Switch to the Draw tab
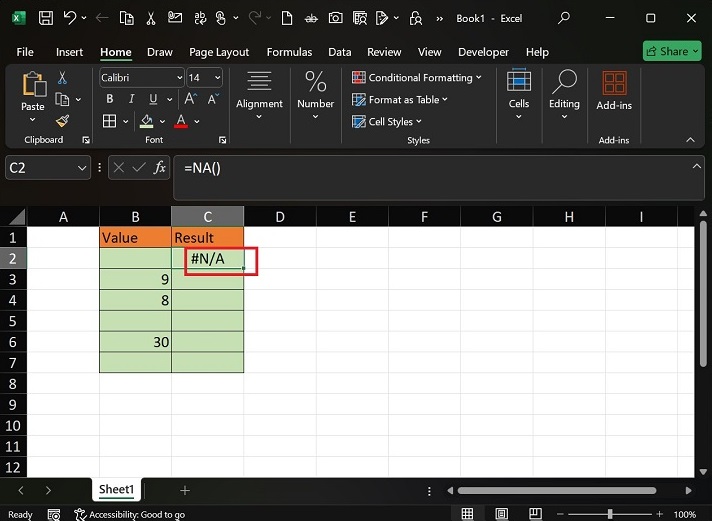The width and height of the screenshot is (712, 521). [x=160, y=52]
